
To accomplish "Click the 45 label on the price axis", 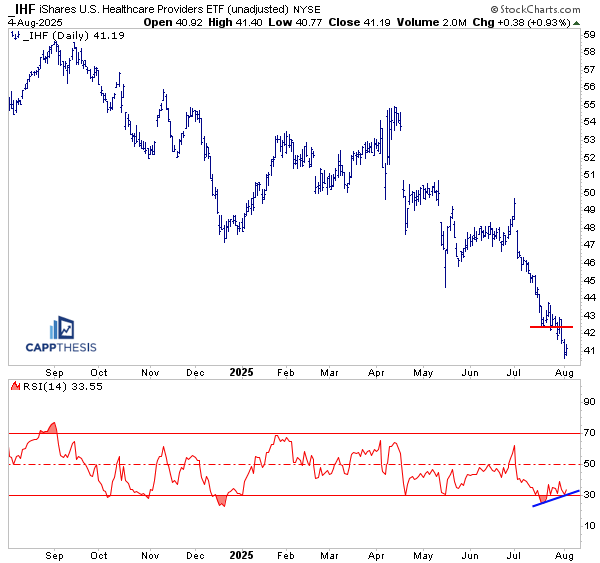I will pyautogui.click(x=589, y=281).
